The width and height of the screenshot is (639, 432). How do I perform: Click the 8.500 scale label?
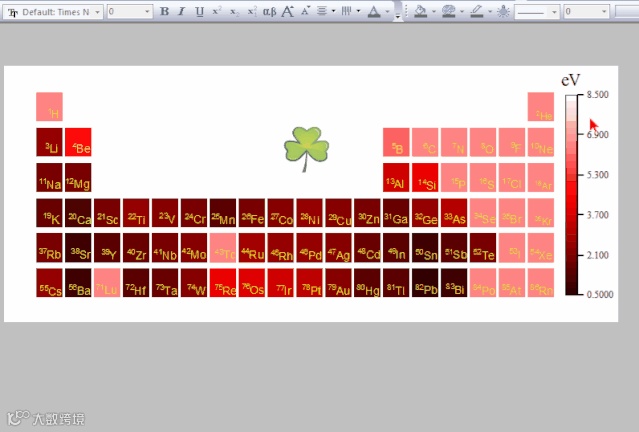598,95
